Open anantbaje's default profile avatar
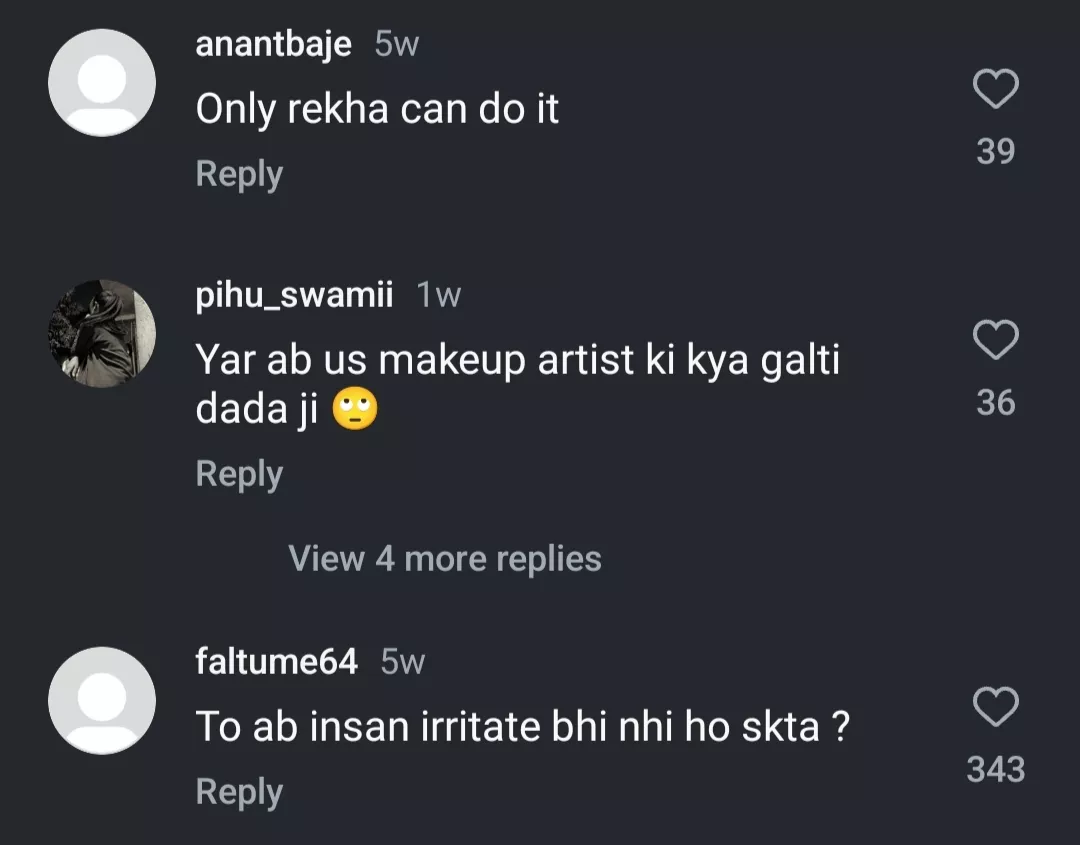1080x845 pixels. click(102, 83)
